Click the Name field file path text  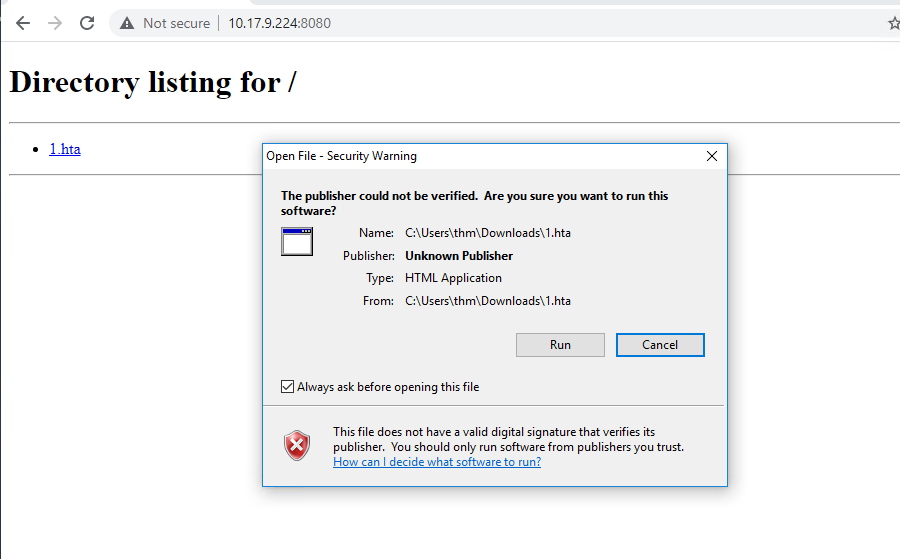(x=487, y=233)
